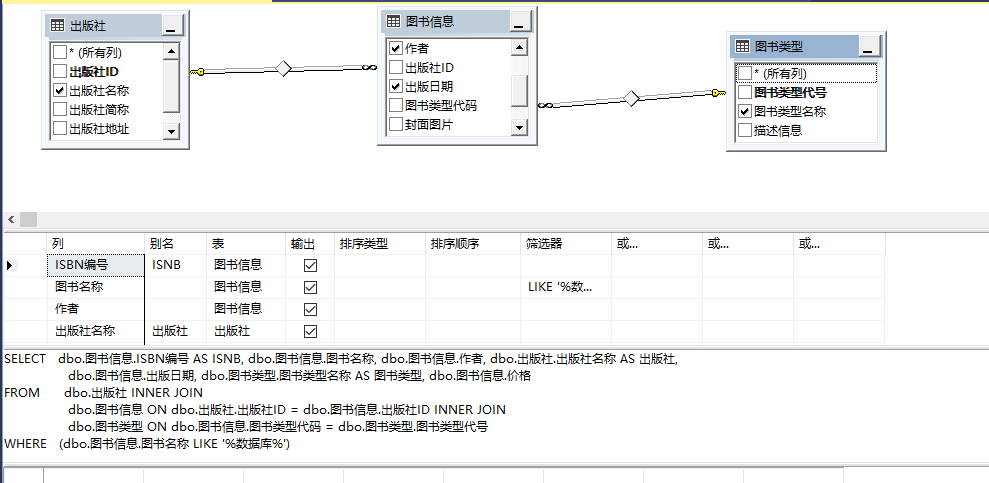Click the 图书信息 table title bar
The image size is (989, 483).
coord(457,21)
